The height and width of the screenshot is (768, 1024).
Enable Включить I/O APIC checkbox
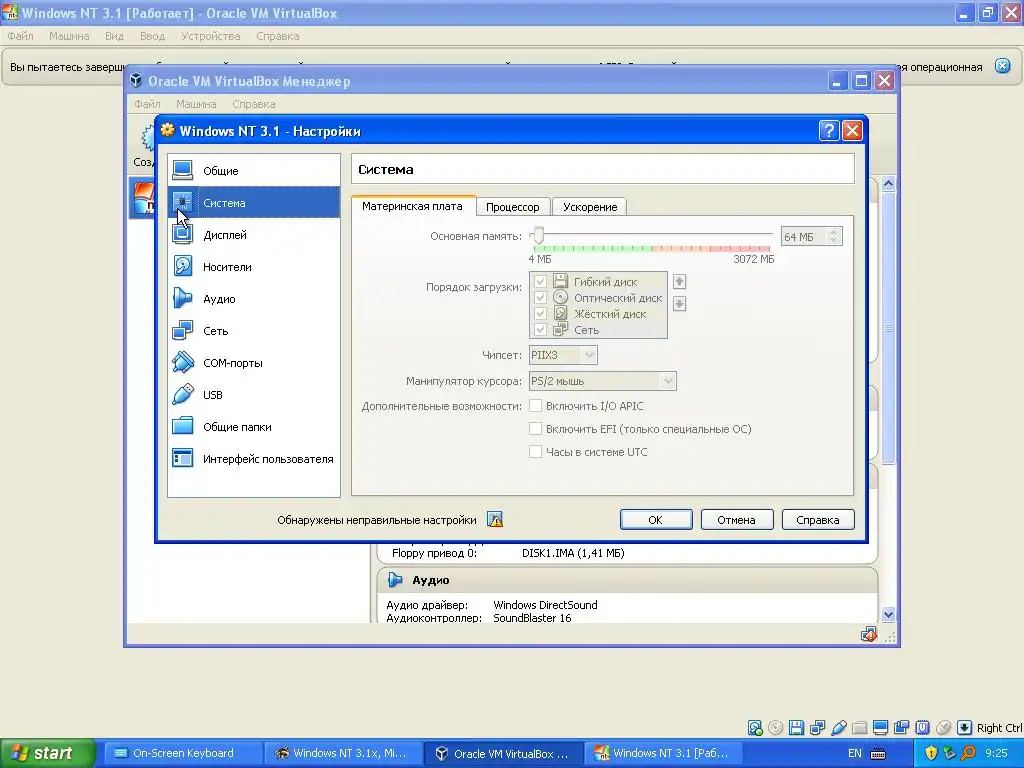tap(536, 406)
